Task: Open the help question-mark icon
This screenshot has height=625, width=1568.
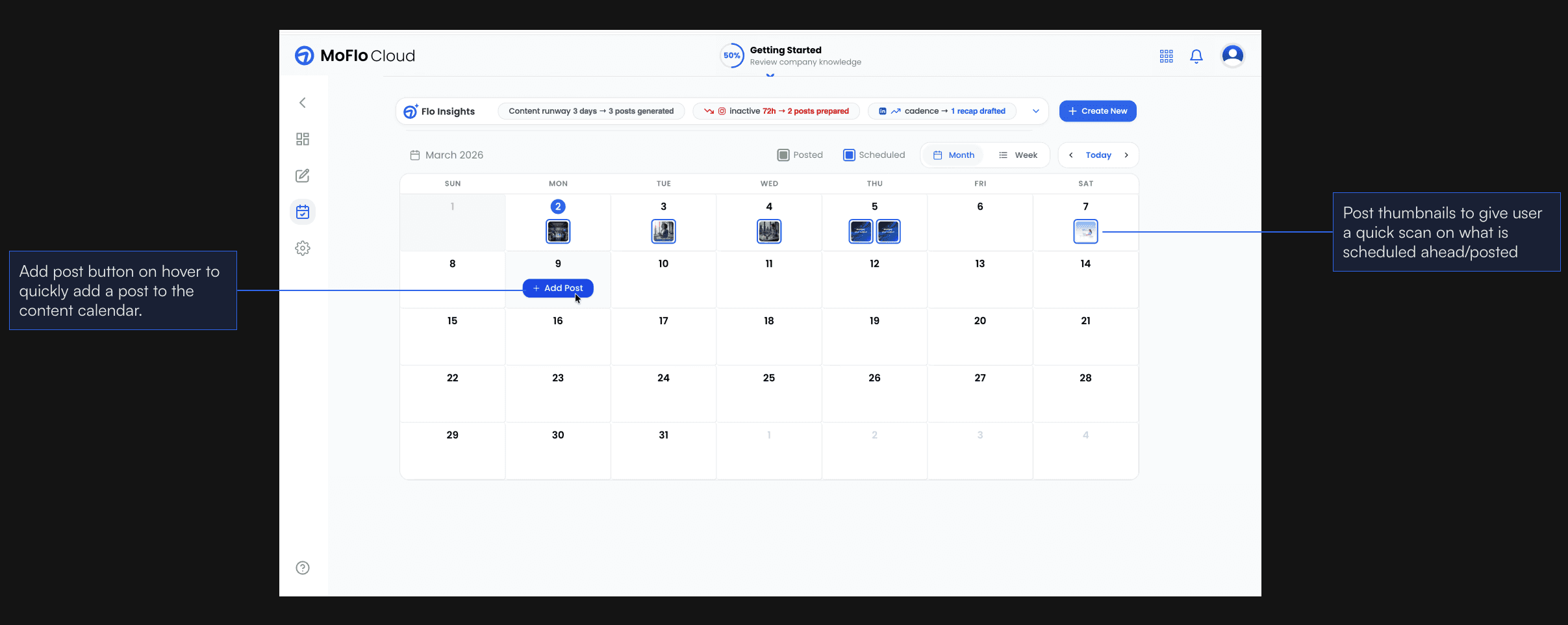Action: point(303,567)
